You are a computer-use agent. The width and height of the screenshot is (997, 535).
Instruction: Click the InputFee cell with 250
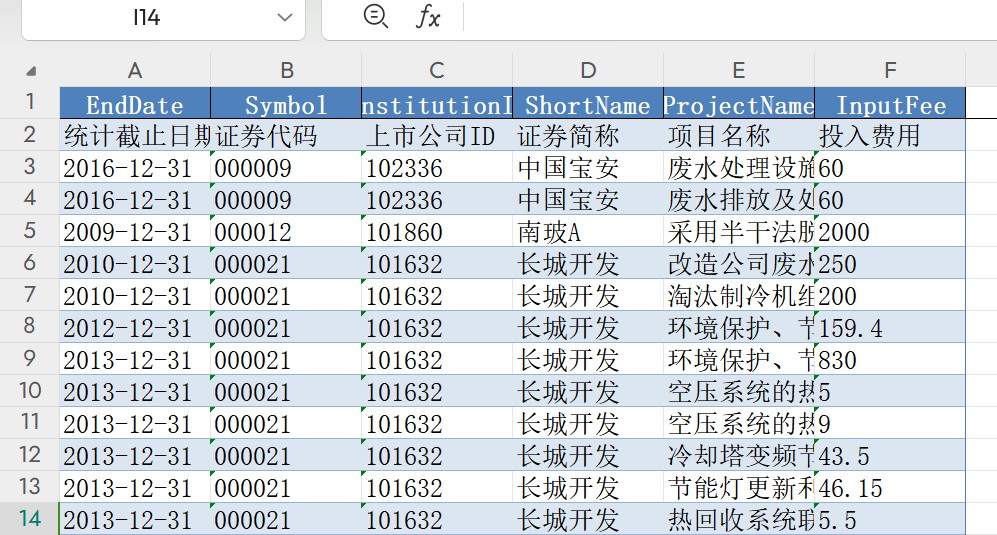pyautogui.click(x=890, y=263)
